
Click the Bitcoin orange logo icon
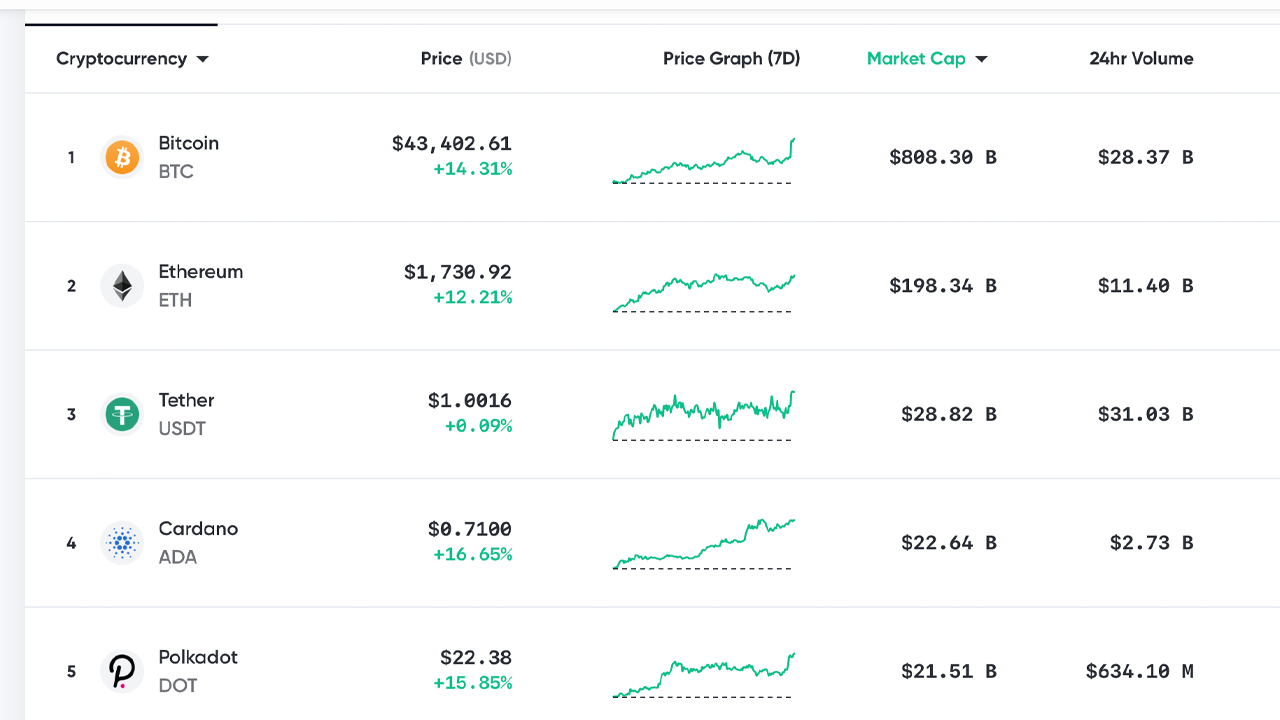pos(122,157)
